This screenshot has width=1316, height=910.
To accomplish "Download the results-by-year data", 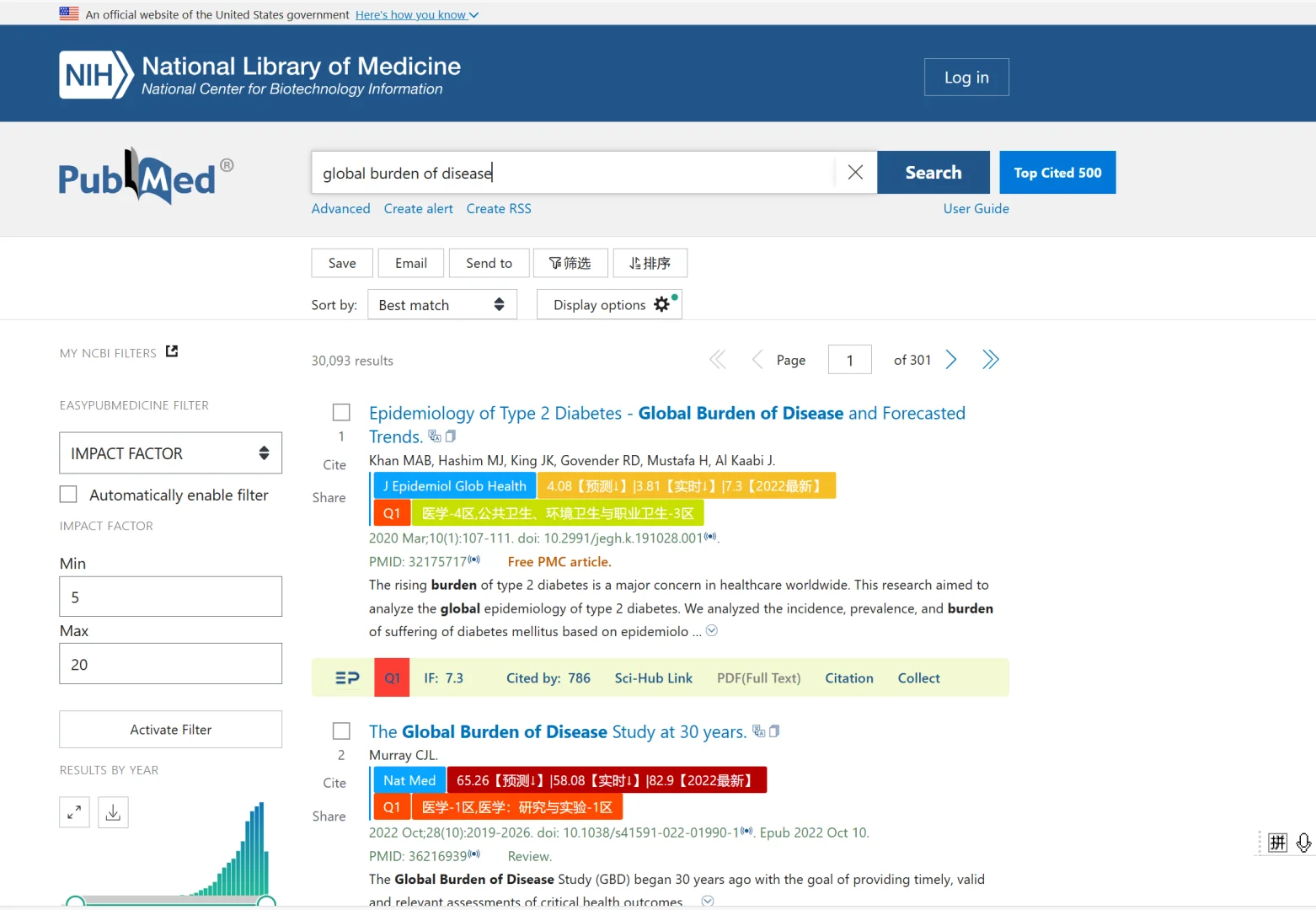I will (114, 812).
